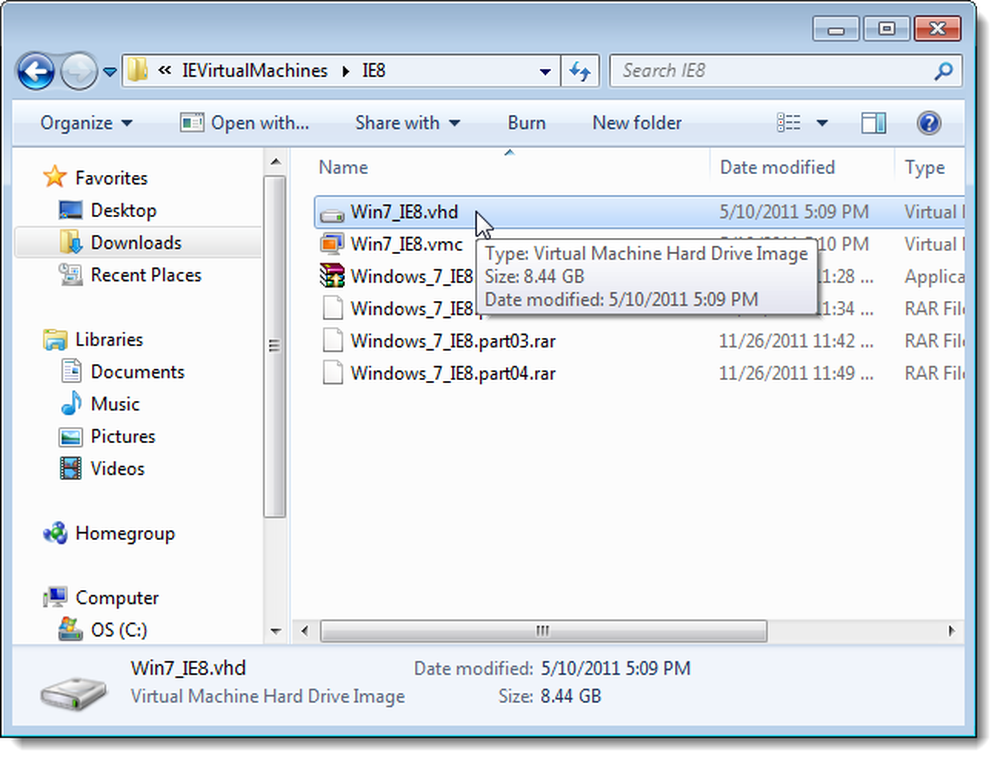Viewport: 1000px width, 761px height.
Task: Select Windows_7_IE8.part03.rar file
Action: click(453, 341)
